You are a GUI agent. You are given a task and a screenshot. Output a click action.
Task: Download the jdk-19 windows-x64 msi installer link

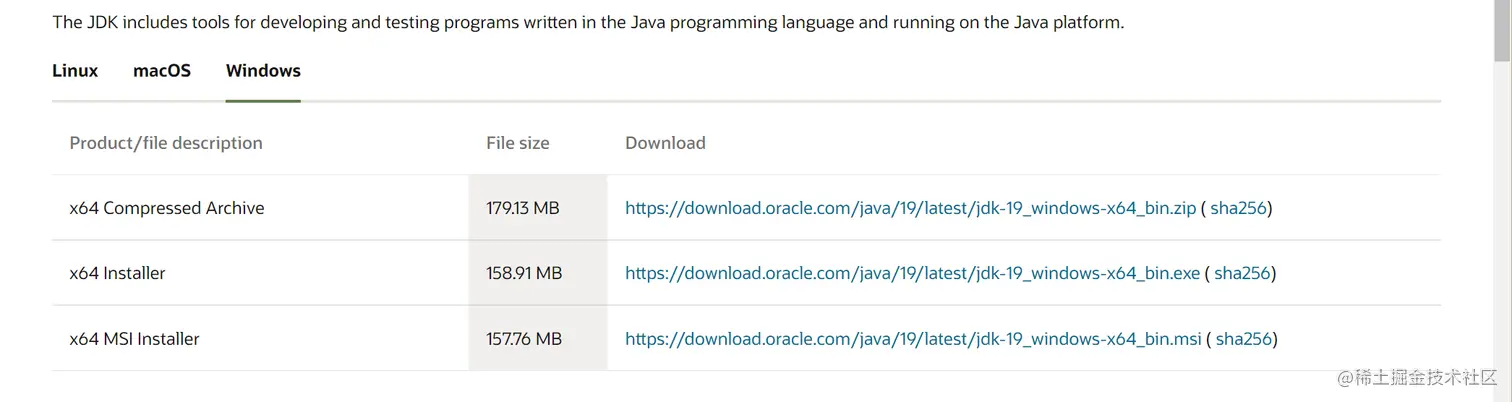point(913,339)
